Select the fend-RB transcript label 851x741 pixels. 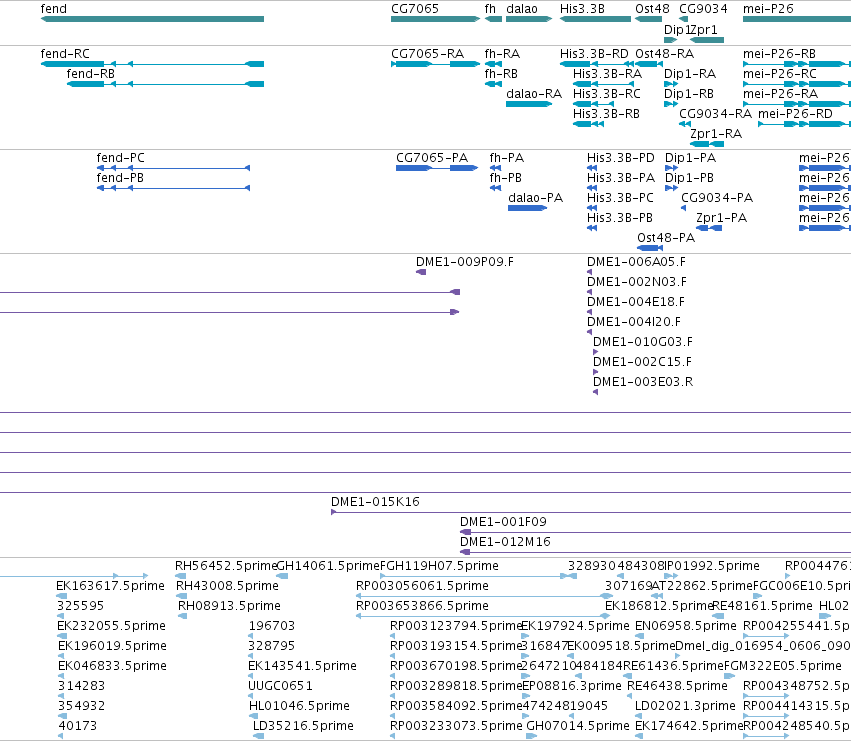pyautogui.click(x=91, y=74)
